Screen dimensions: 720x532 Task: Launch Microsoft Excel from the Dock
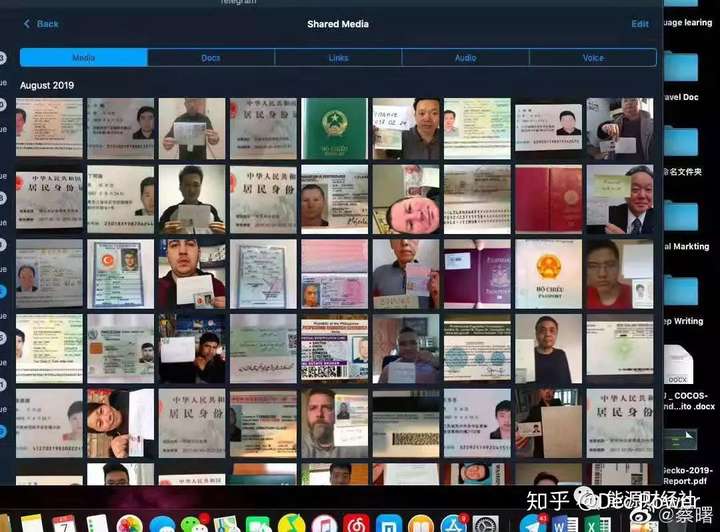tap(597, 524)
